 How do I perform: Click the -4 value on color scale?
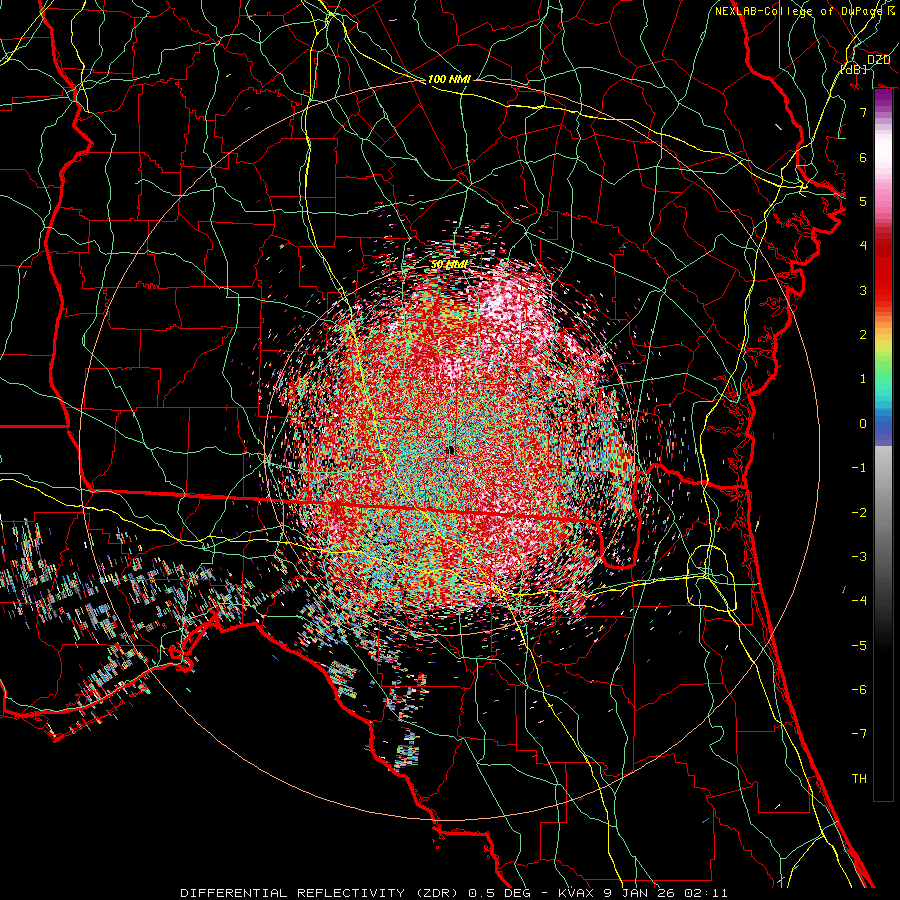[859, 600]
